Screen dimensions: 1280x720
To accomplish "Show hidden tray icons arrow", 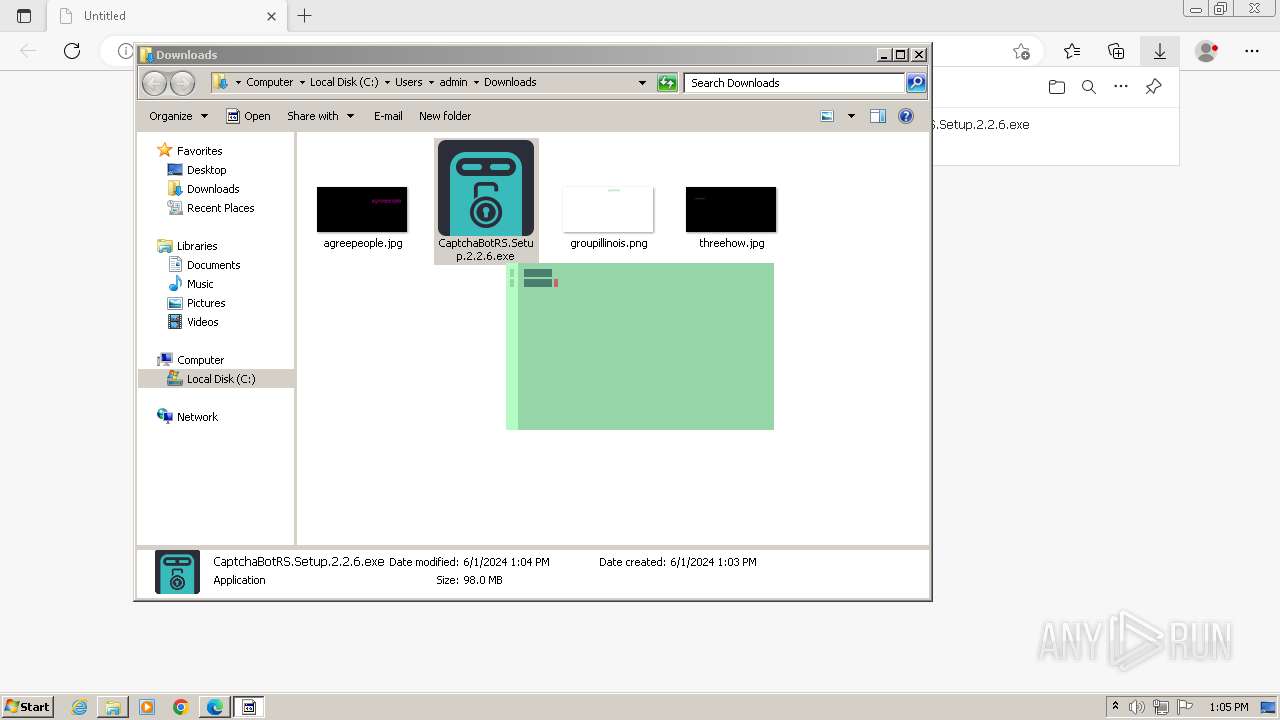I will point(1115,707).
